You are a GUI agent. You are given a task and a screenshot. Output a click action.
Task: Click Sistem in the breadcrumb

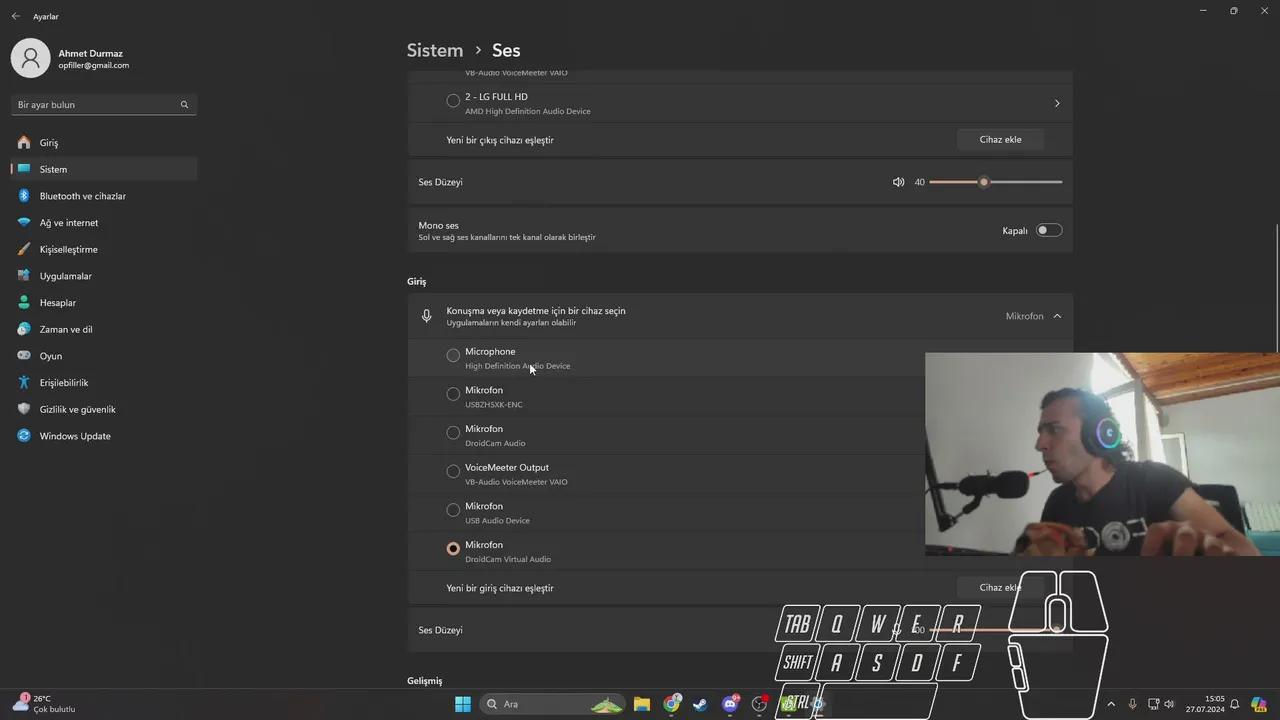click(435, 50)
